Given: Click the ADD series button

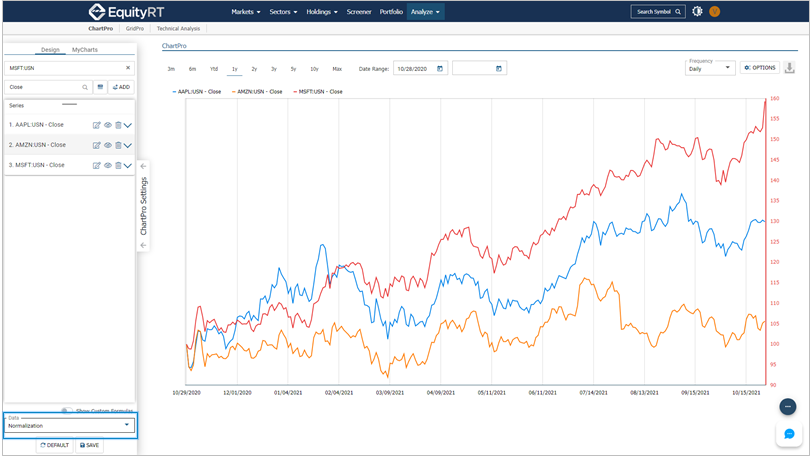Looking at the screenshot, I should pyautogui.click(x=121, y=87).
